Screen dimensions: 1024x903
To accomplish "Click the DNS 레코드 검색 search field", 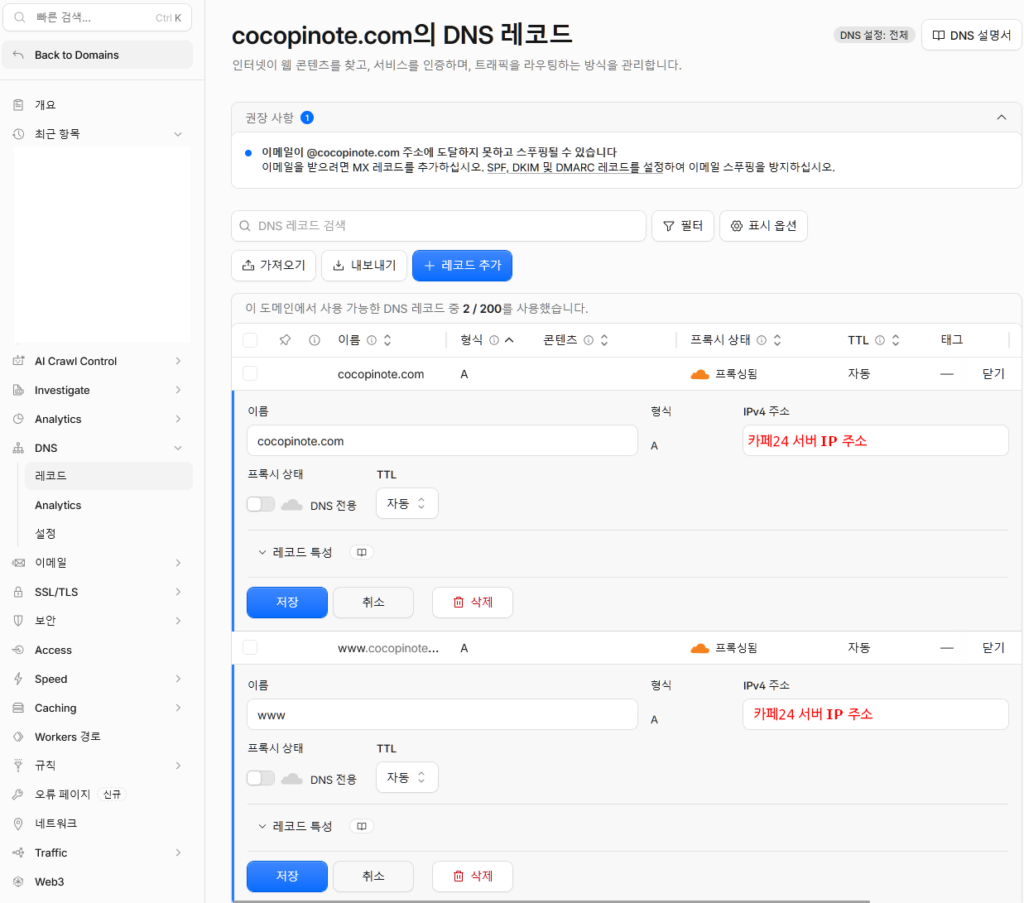I will coord(438,226).
